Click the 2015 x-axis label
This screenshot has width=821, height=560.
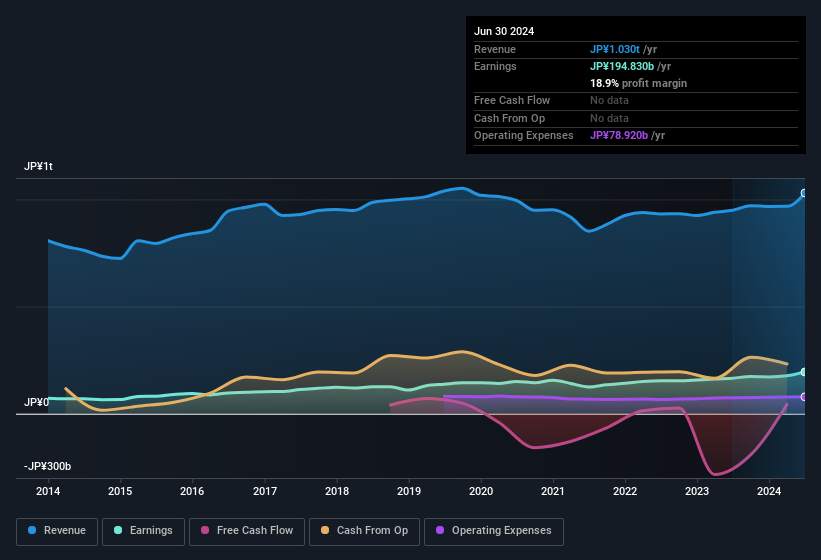tap(120, 491)
